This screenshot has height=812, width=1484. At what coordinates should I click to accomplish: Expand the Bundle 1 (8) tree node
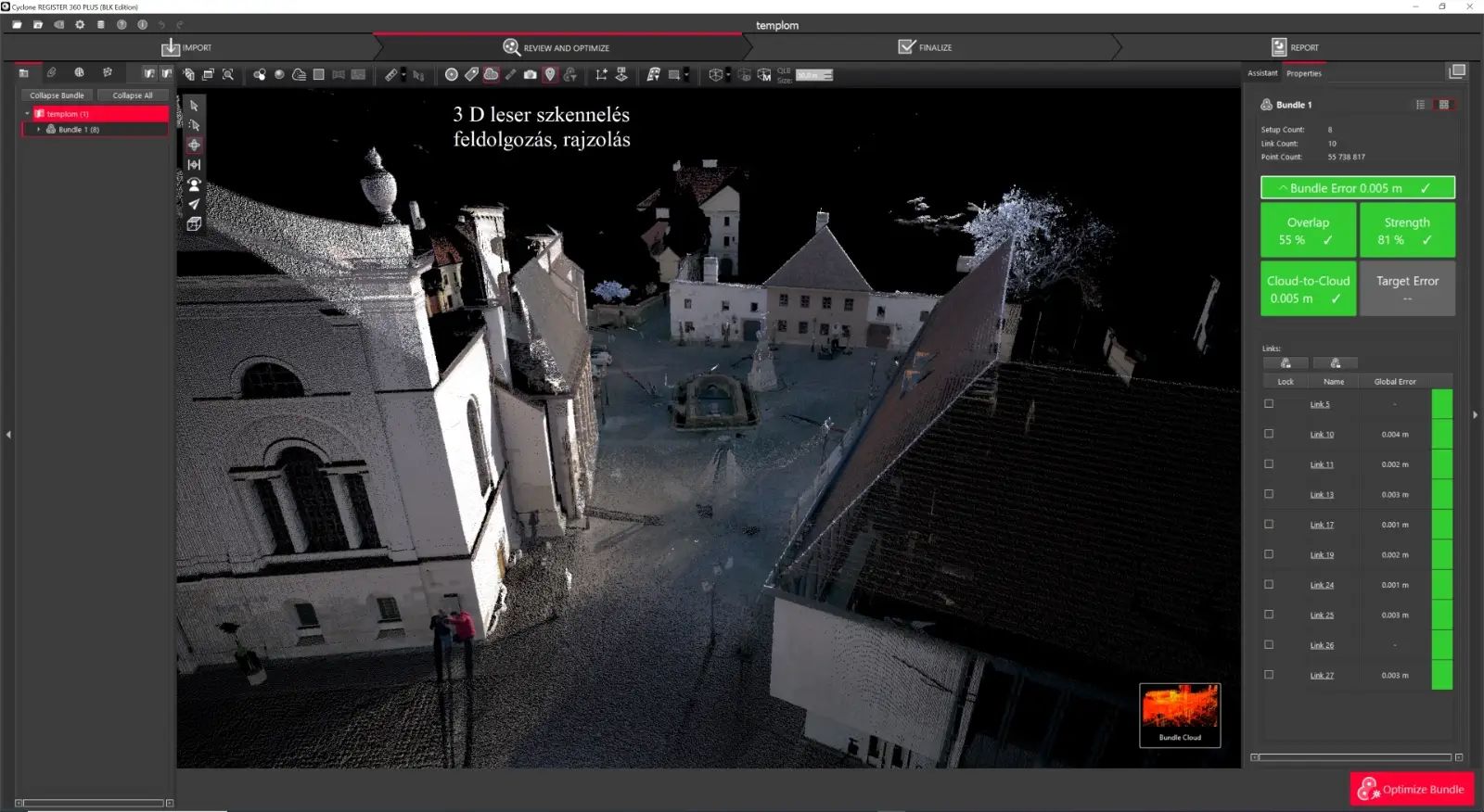38,130
